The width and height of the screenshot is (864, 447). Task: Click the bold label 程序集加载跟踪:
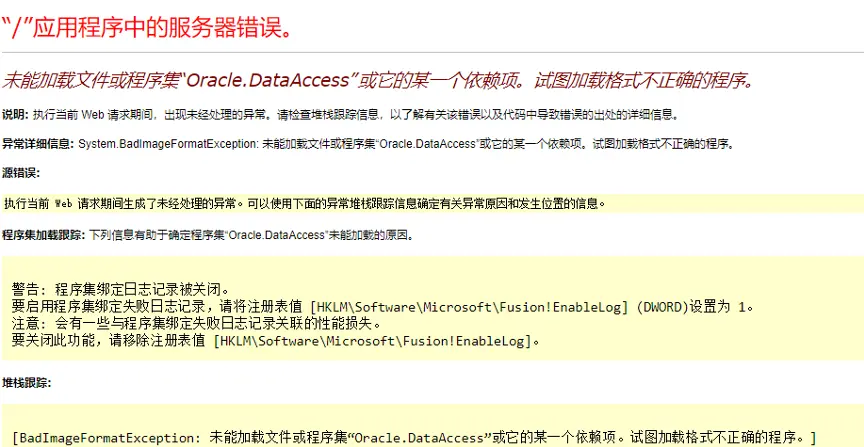44,235
